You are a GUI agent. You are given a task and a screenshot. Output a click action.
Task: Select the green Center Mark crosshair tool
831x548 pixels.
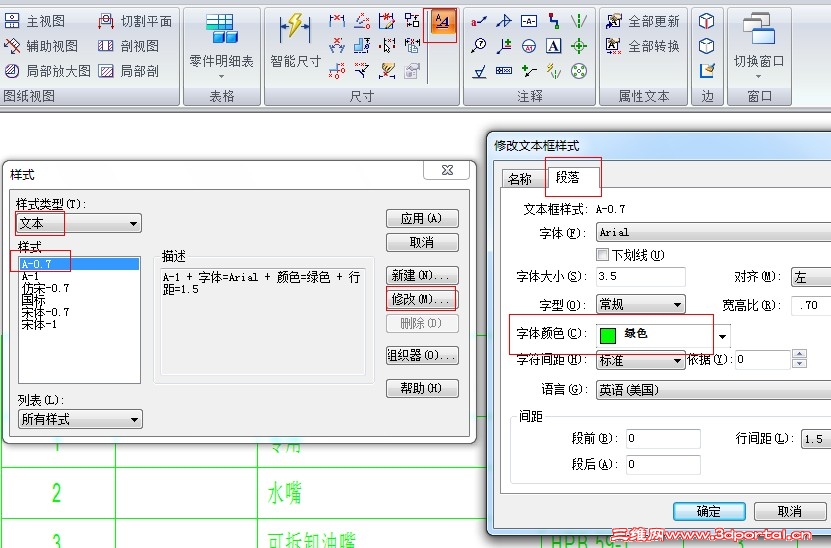pos(579,46)
